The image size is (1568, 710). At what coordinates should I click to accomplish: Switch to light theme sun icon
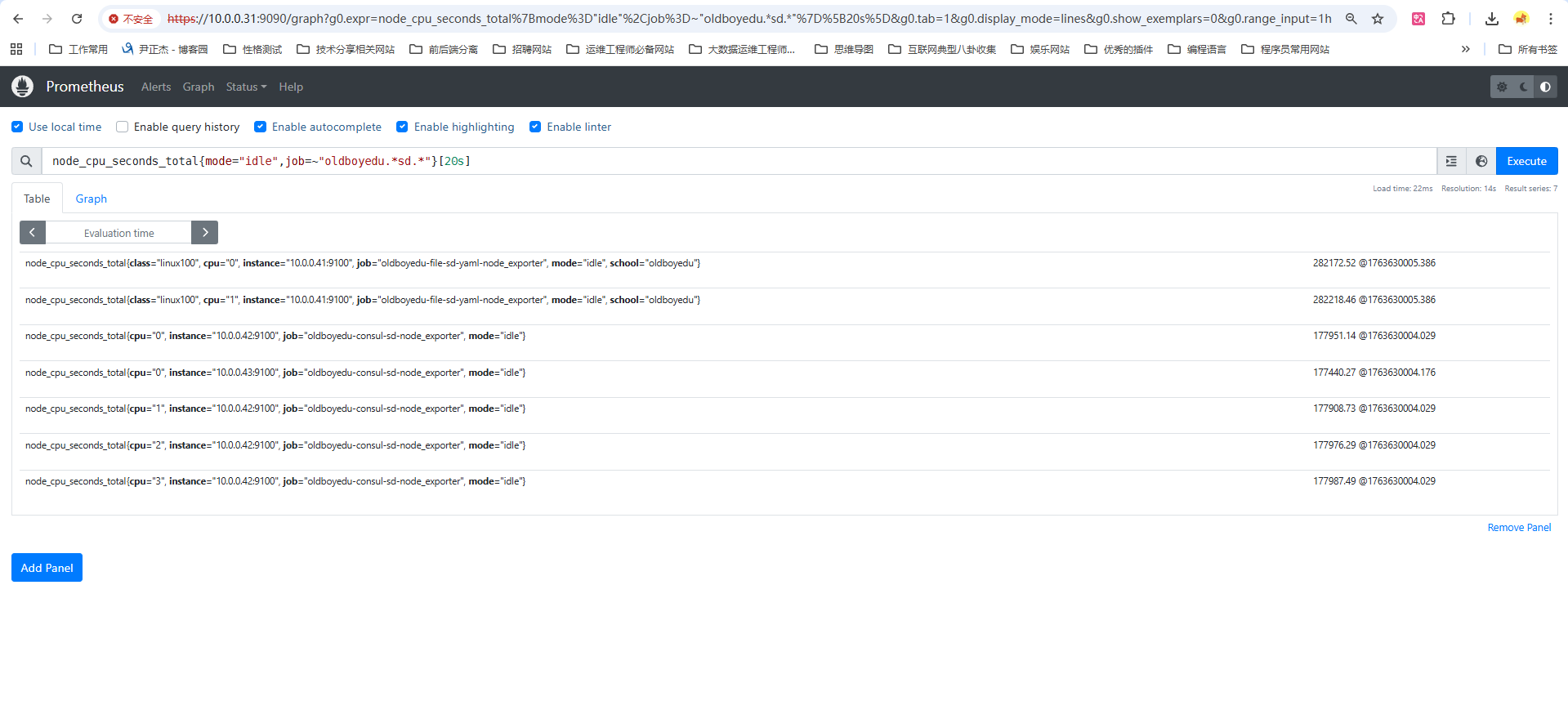coord(1502,87)
